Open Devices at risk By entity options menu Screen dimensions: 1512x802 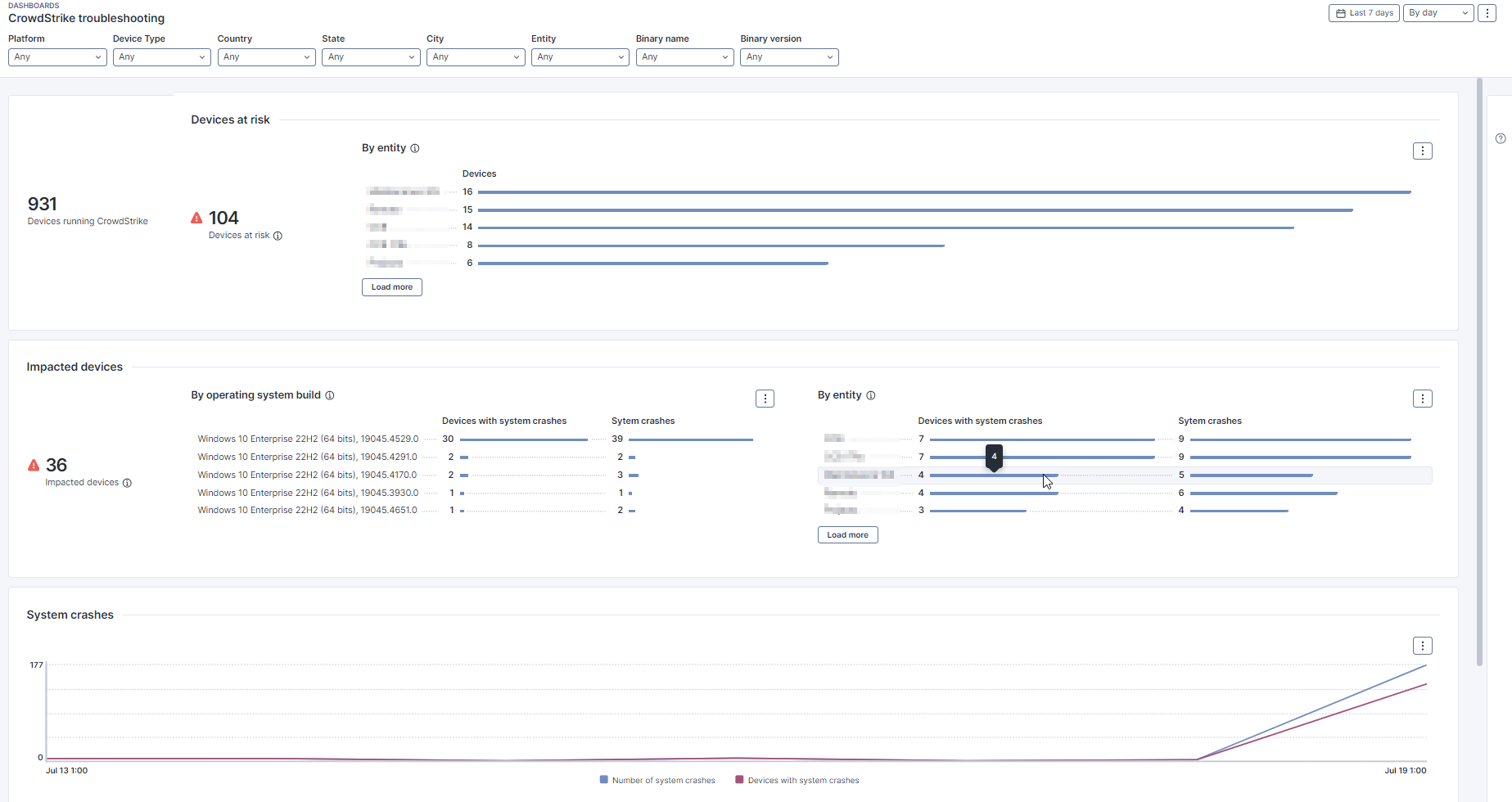click(1422, 151)
